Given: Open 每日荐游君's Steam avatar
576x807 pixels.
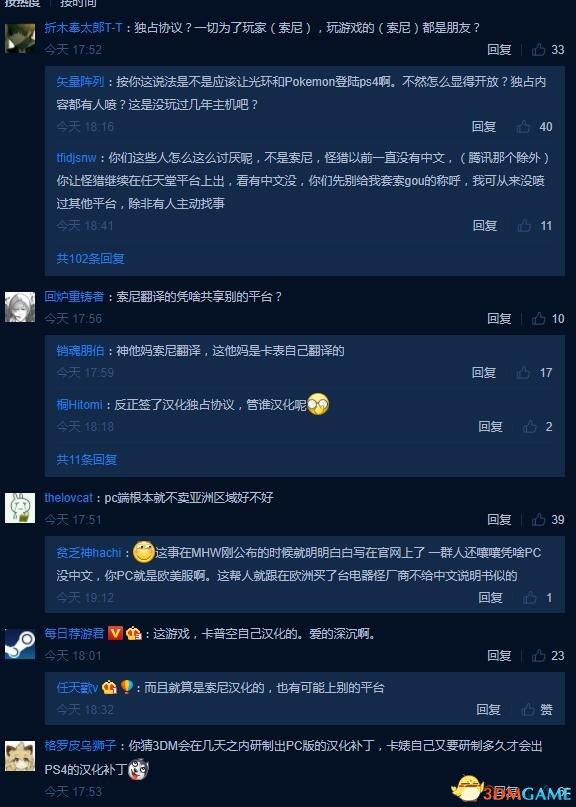Looking at the screenshot, I should tap(20, 644).
